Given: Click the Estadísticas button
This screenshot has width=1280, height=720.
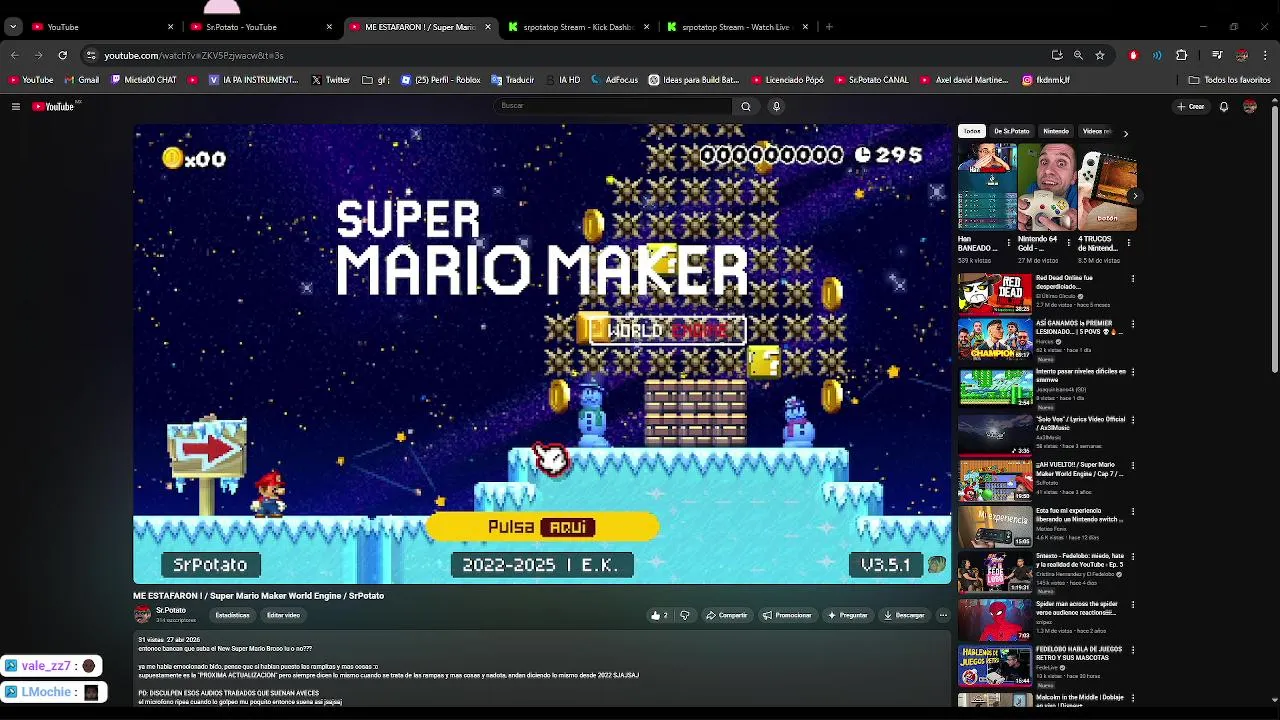Looking at the screenshot, I should coord(232,615).
